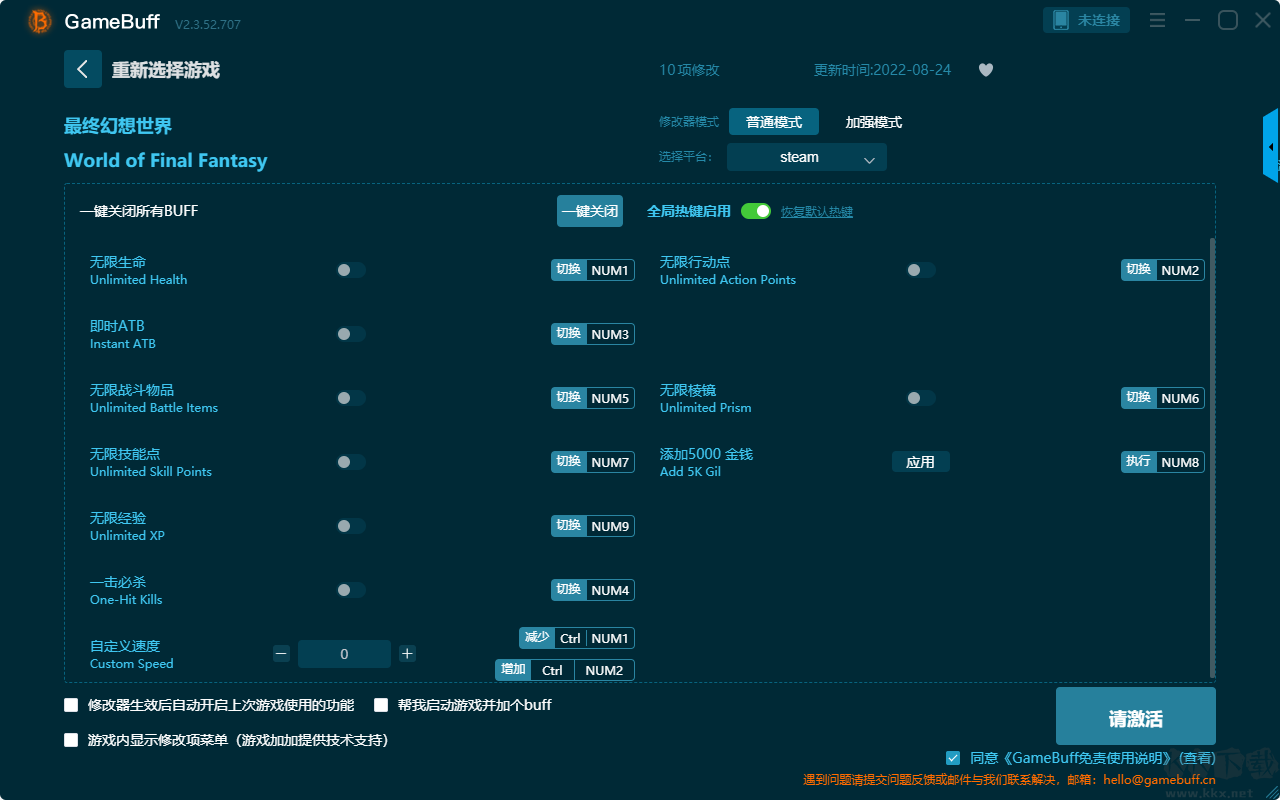The height and width of the screenshot is (800, 1280).
Task: Switch to 加强模式 mode tab
Action: coord(874,122)
